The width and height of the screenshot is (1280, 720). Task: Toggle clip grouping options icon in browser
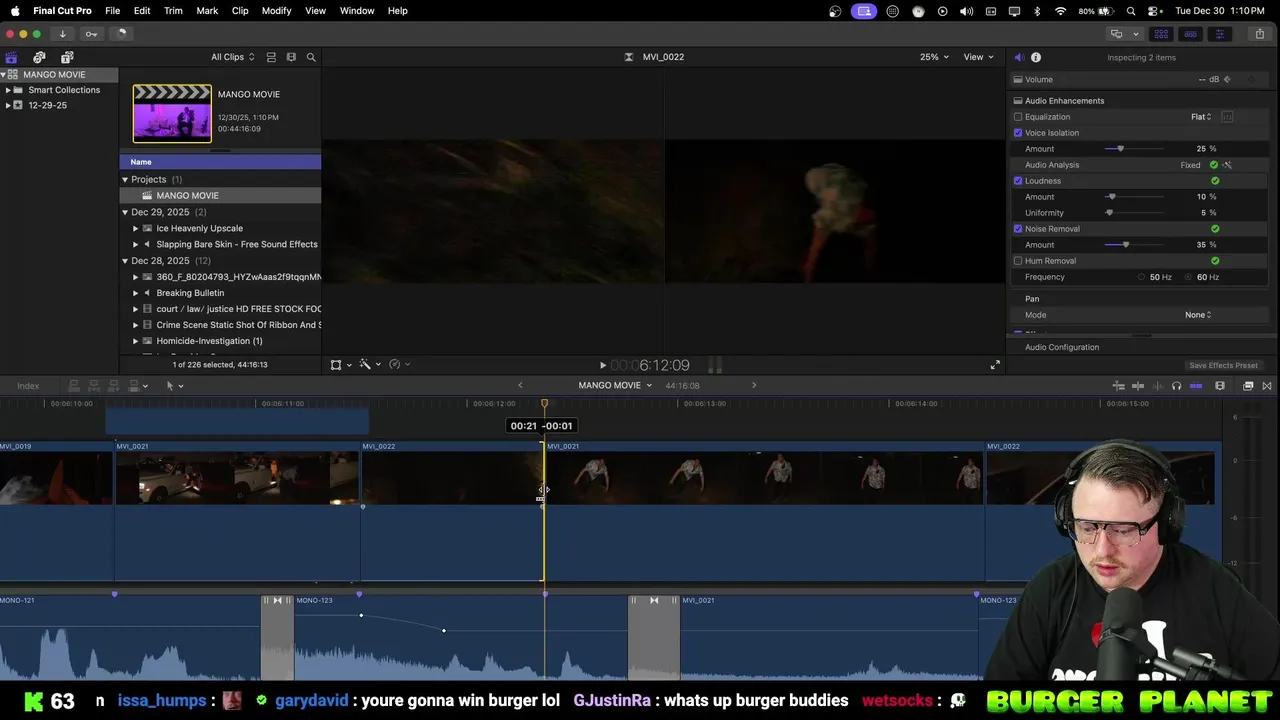271,57
